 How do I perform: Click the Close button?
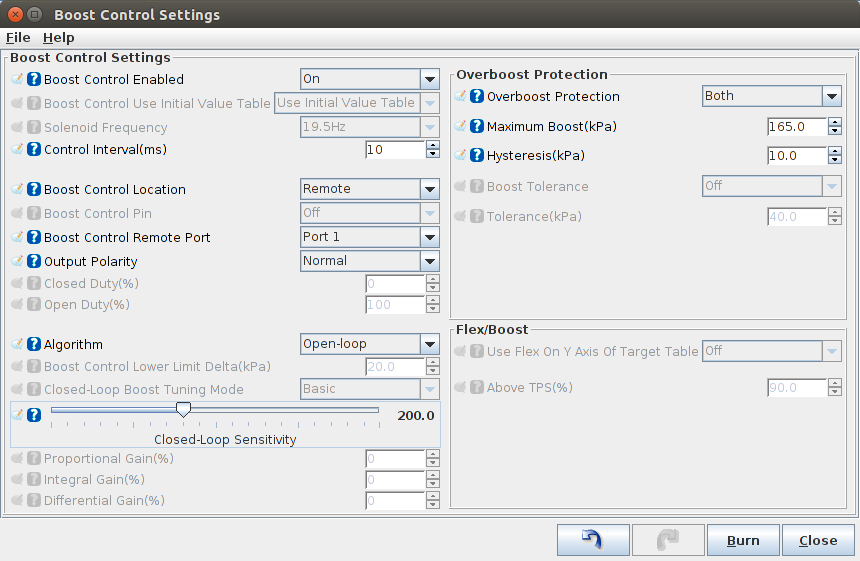[817, 540]
